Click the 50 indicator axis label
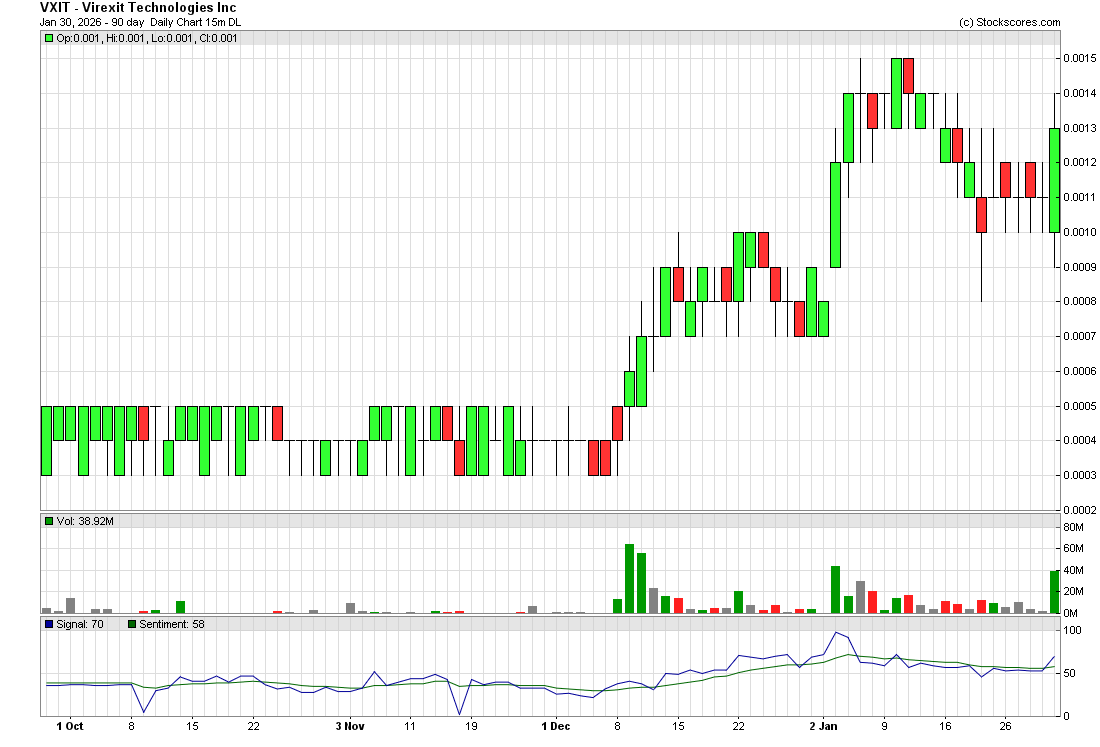Screen dimensions: 1100x747 click(1070, 673)
